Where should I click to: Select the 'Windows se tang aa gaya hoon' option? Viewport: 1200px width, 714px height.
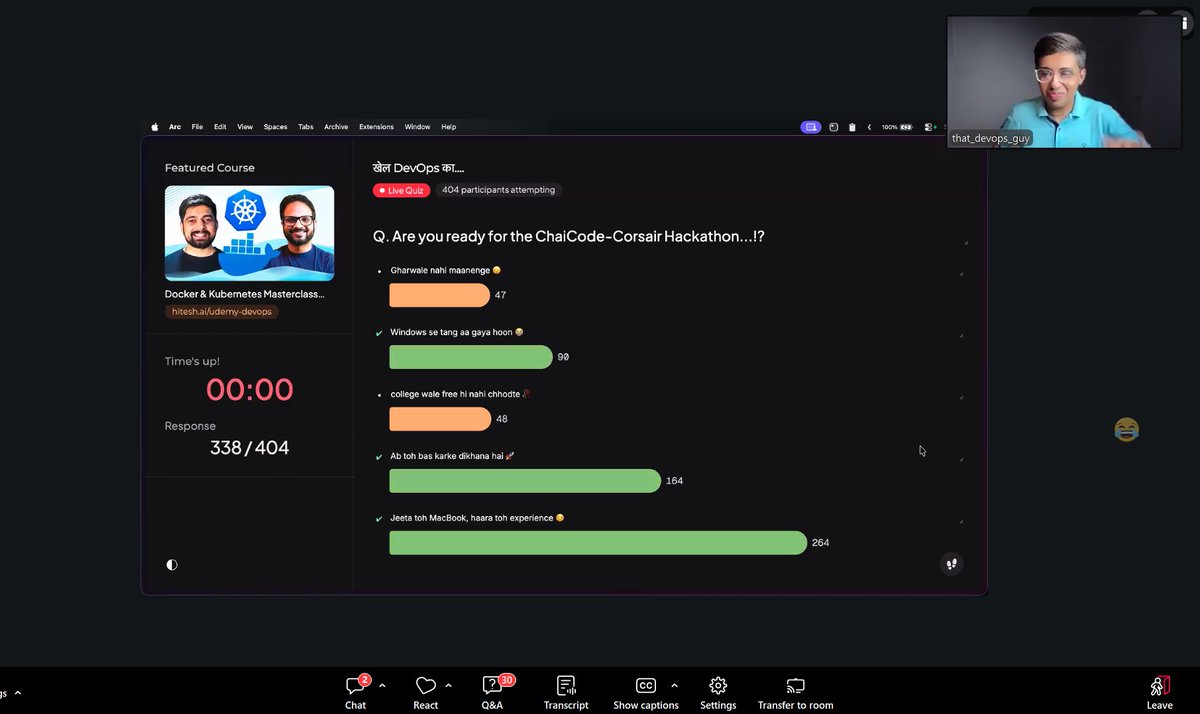pos(456,332)
